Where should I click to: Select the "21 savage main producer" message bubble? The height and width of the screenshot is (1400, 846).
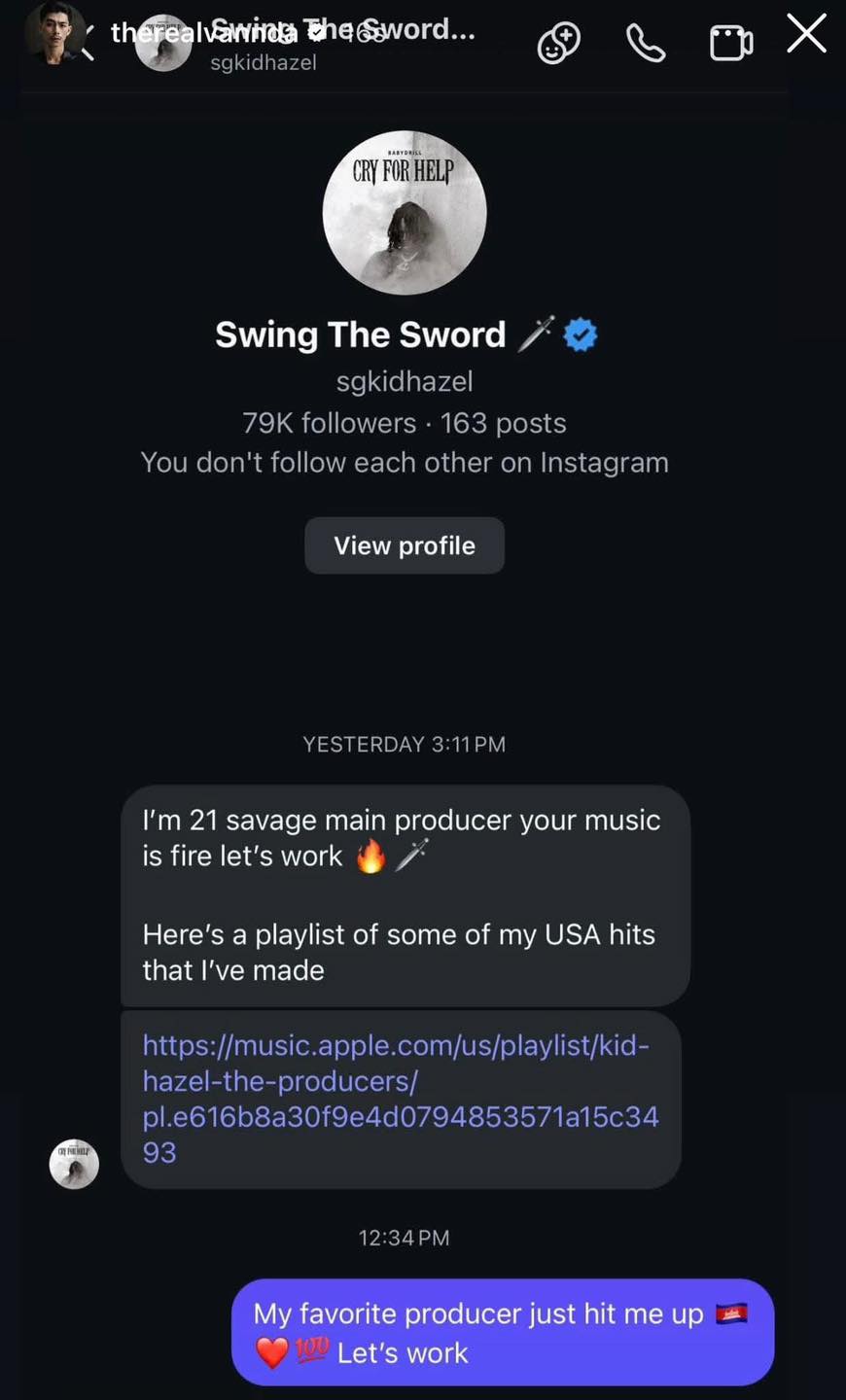tap(405, 894)
